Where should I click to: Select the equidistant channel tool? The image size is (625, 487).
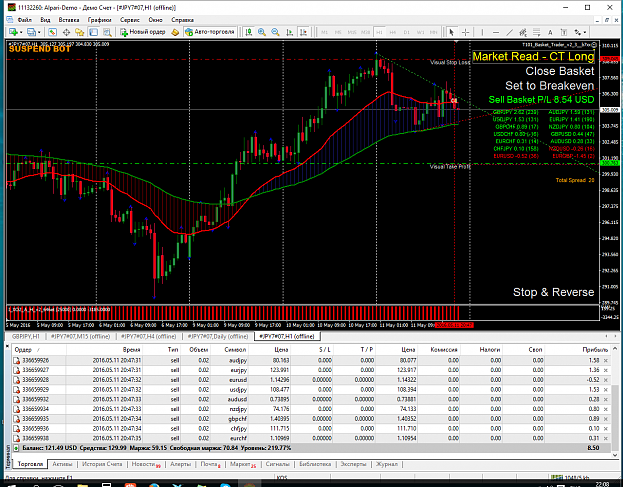pyautogui.click(x=523, y=32)
